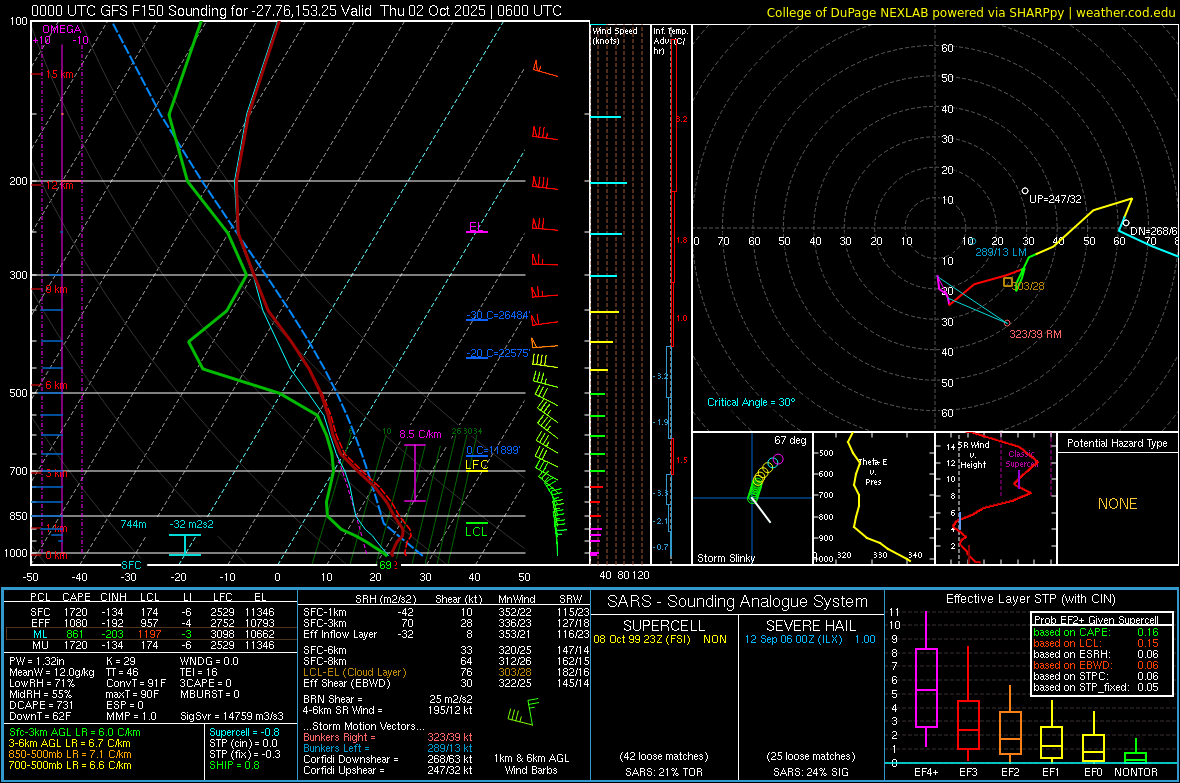Click the SARS: 24% SIG text
The width and height of the screenshot is (1180, 783).
coord(810,772)
